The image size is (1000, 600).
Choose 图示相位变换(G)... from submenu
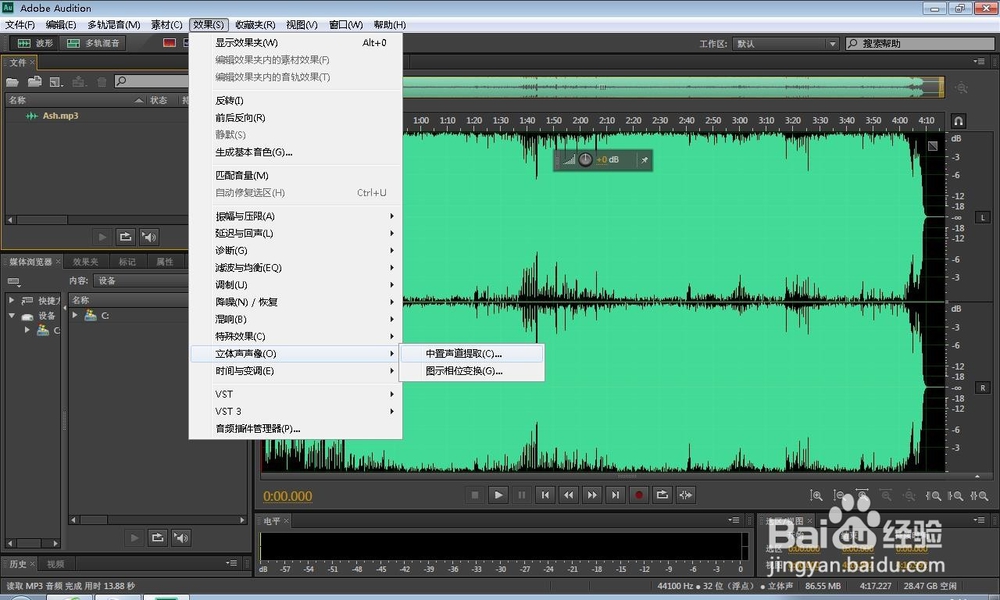point(472,371)
